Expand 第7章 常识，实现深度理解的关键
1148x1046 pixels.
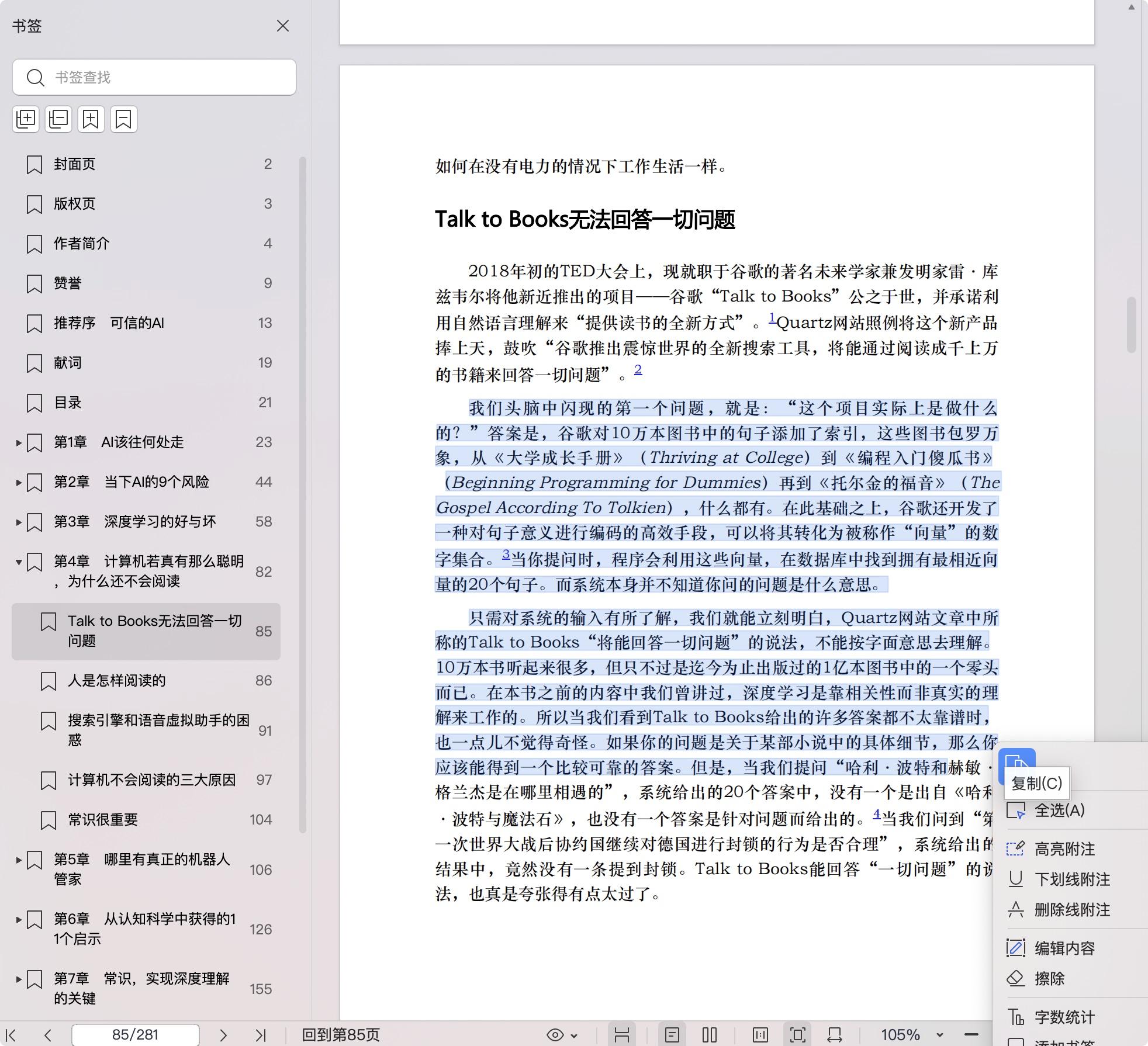(x=19, y=979)
